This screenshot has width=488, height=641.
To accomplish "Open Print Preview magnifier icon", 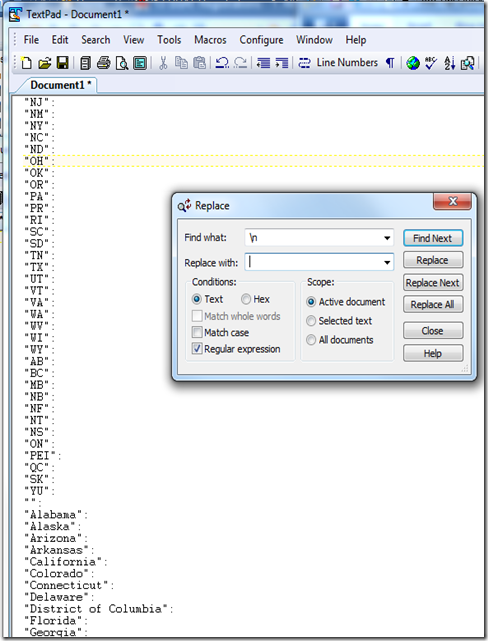I will point(122,63).
